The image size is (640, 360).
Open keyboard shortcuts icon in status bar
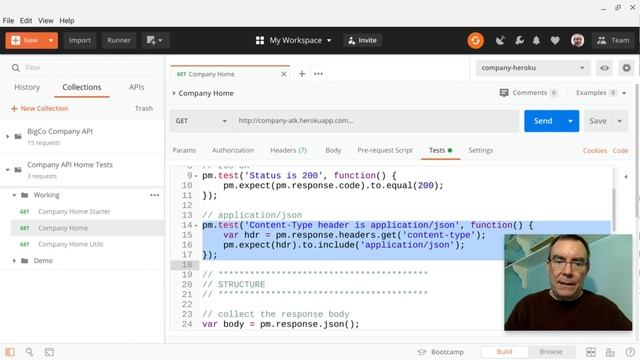[x=610, y=352]
